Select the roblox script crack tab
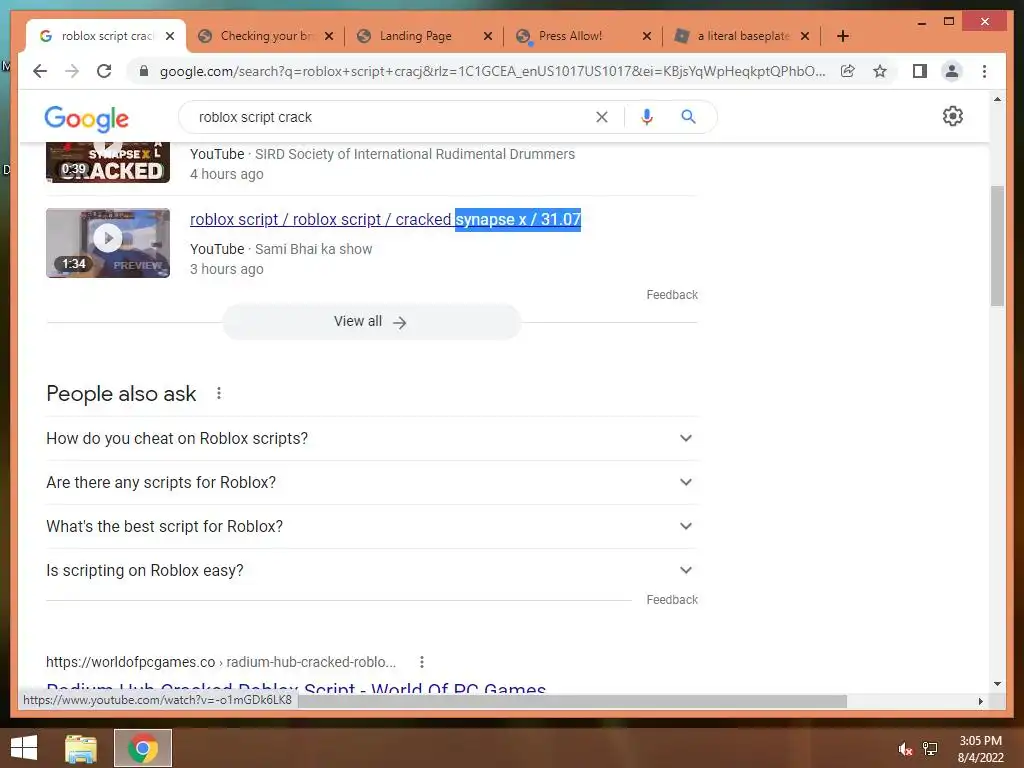Screen dimensions: 1024x768 tap(106, 36)
